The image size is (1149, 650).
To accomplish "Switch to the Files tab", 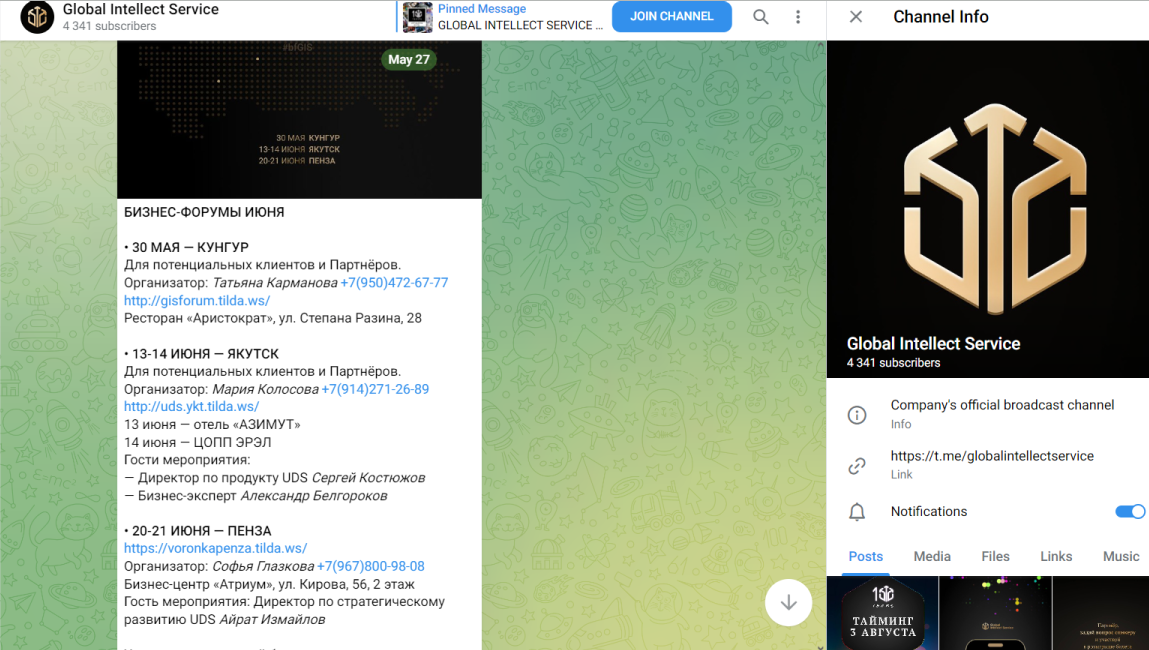I will (x=995, y=556).
